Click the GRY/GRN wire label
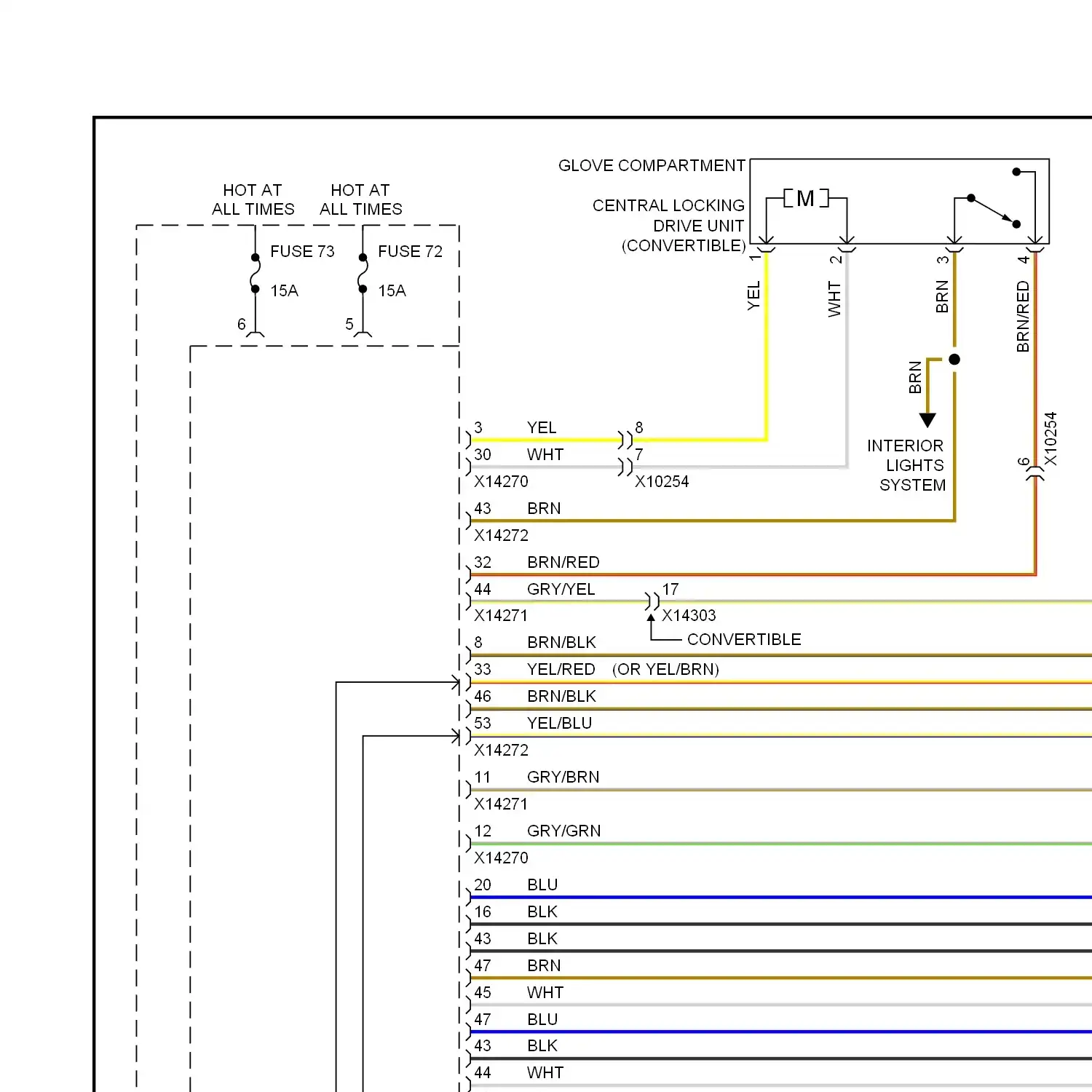Screen dimensions: 1092x1092 coord(564,831)
